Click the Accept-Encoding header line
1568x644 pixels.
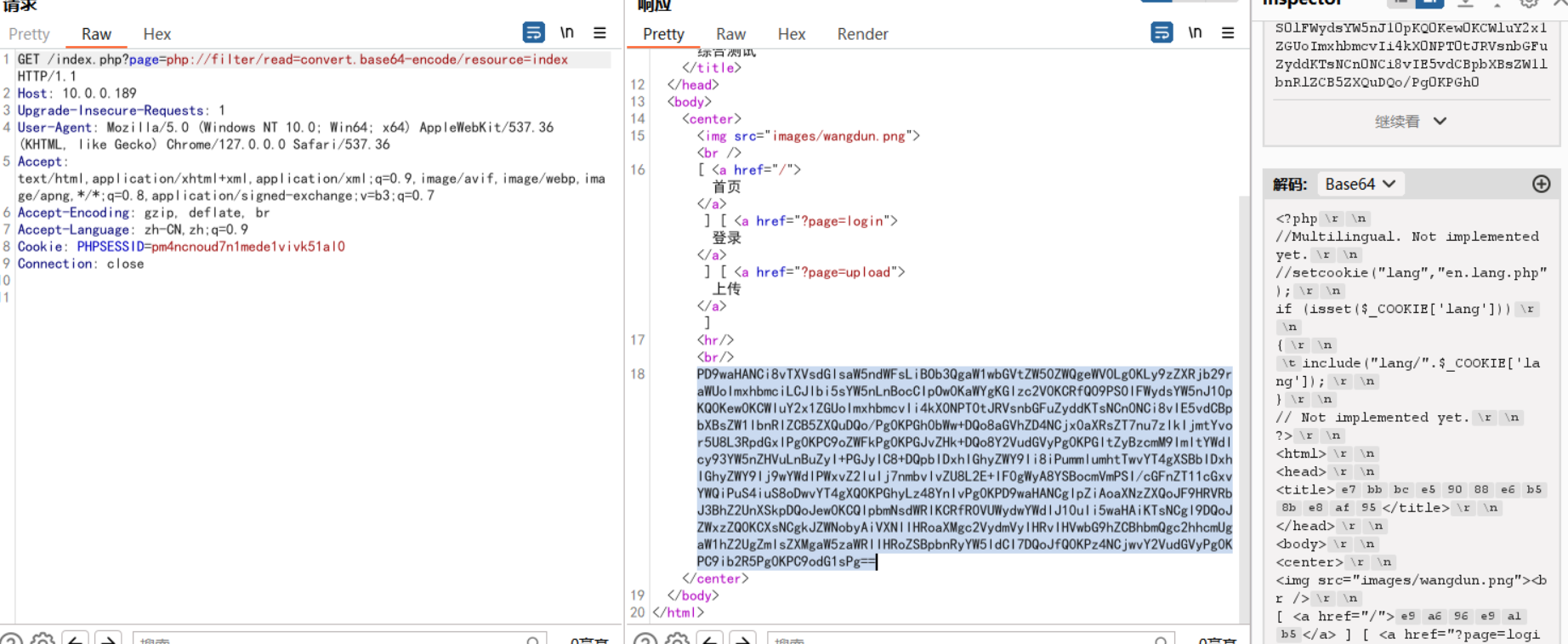click(143, 213)
